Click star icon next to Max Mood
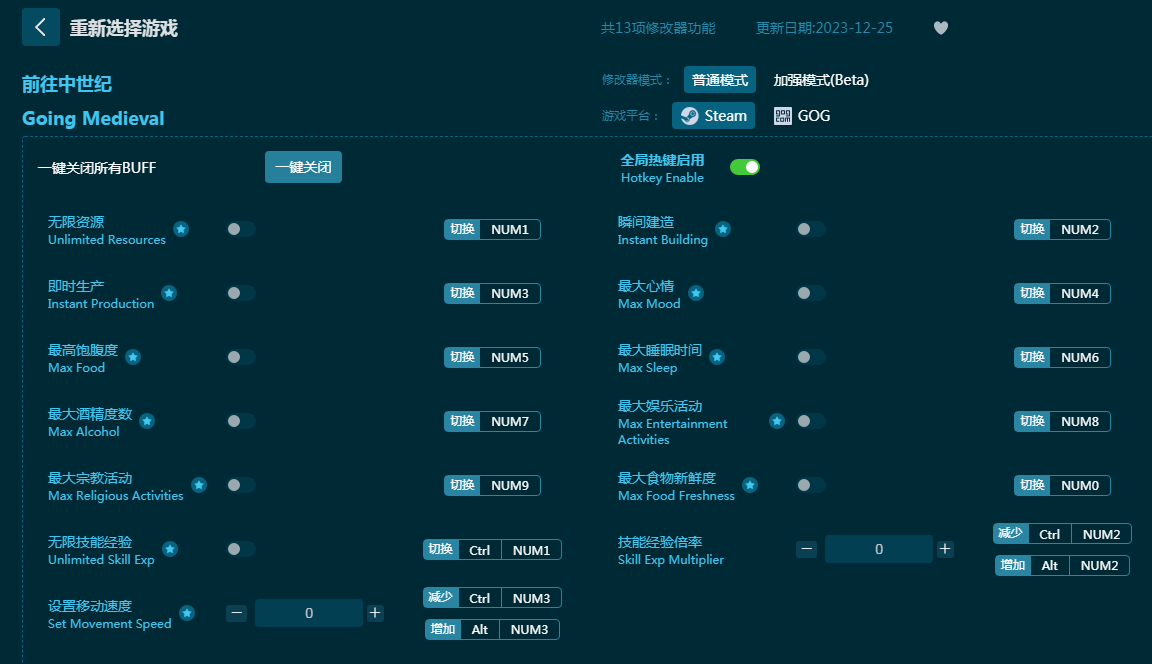This screenshot has height=664, width=1152. point(696,293)
